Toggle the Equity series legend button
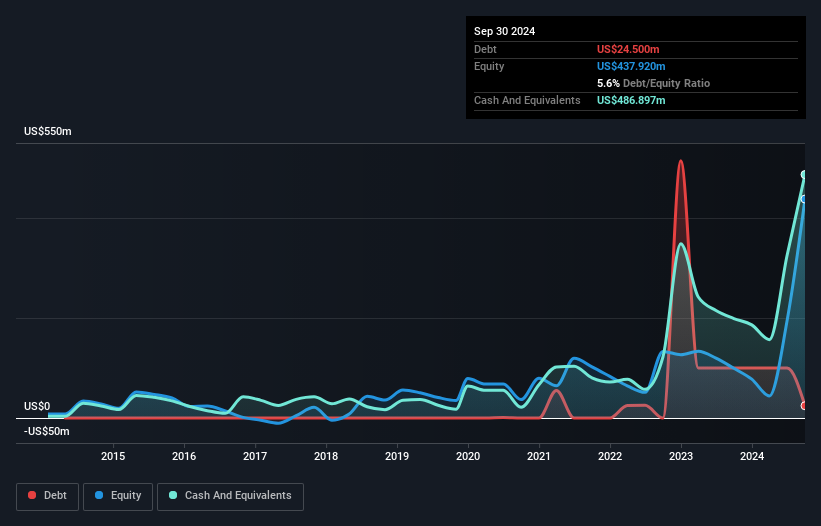The height and width of the screenshot is (526, 821). (118, 496)
